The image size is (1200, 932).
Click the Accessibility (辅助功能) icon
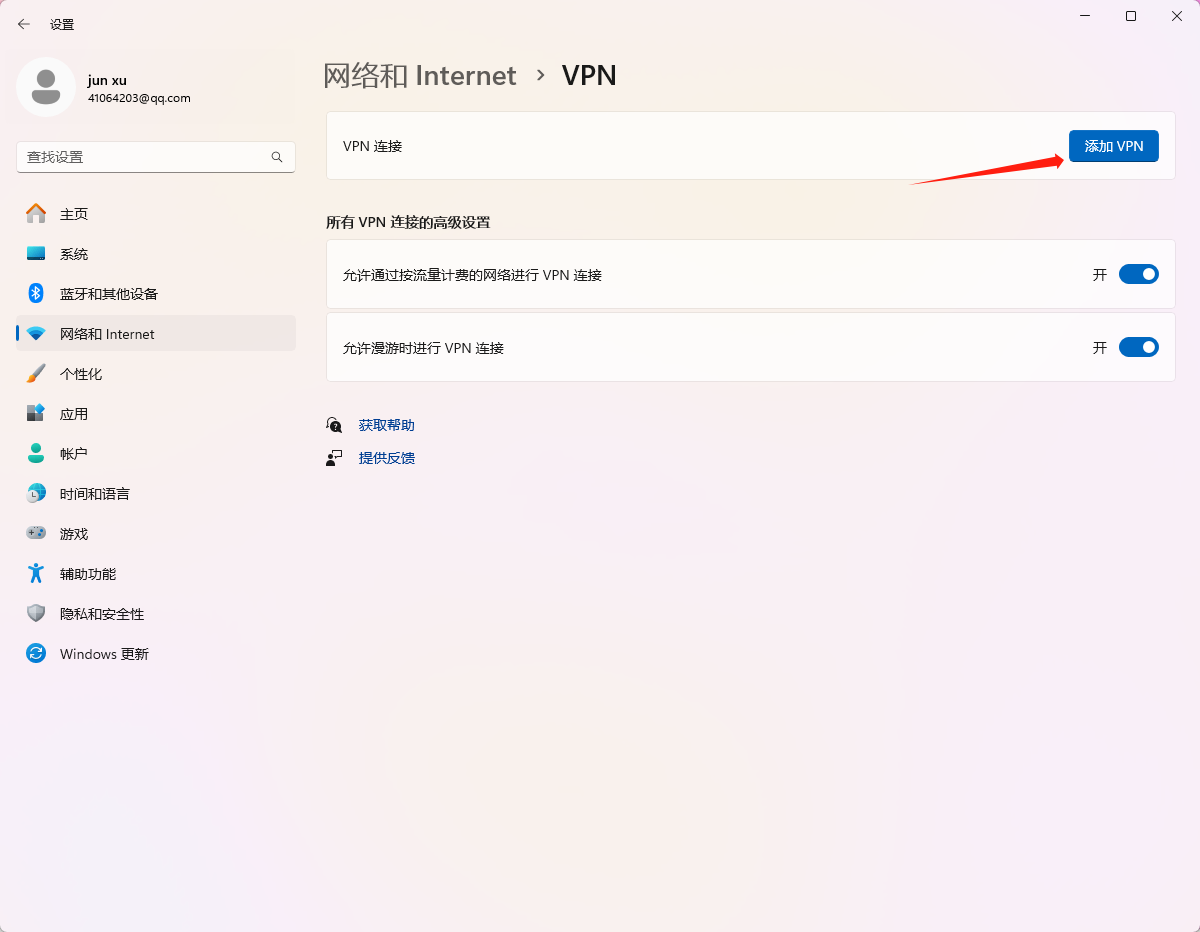[x=36, y=574]
